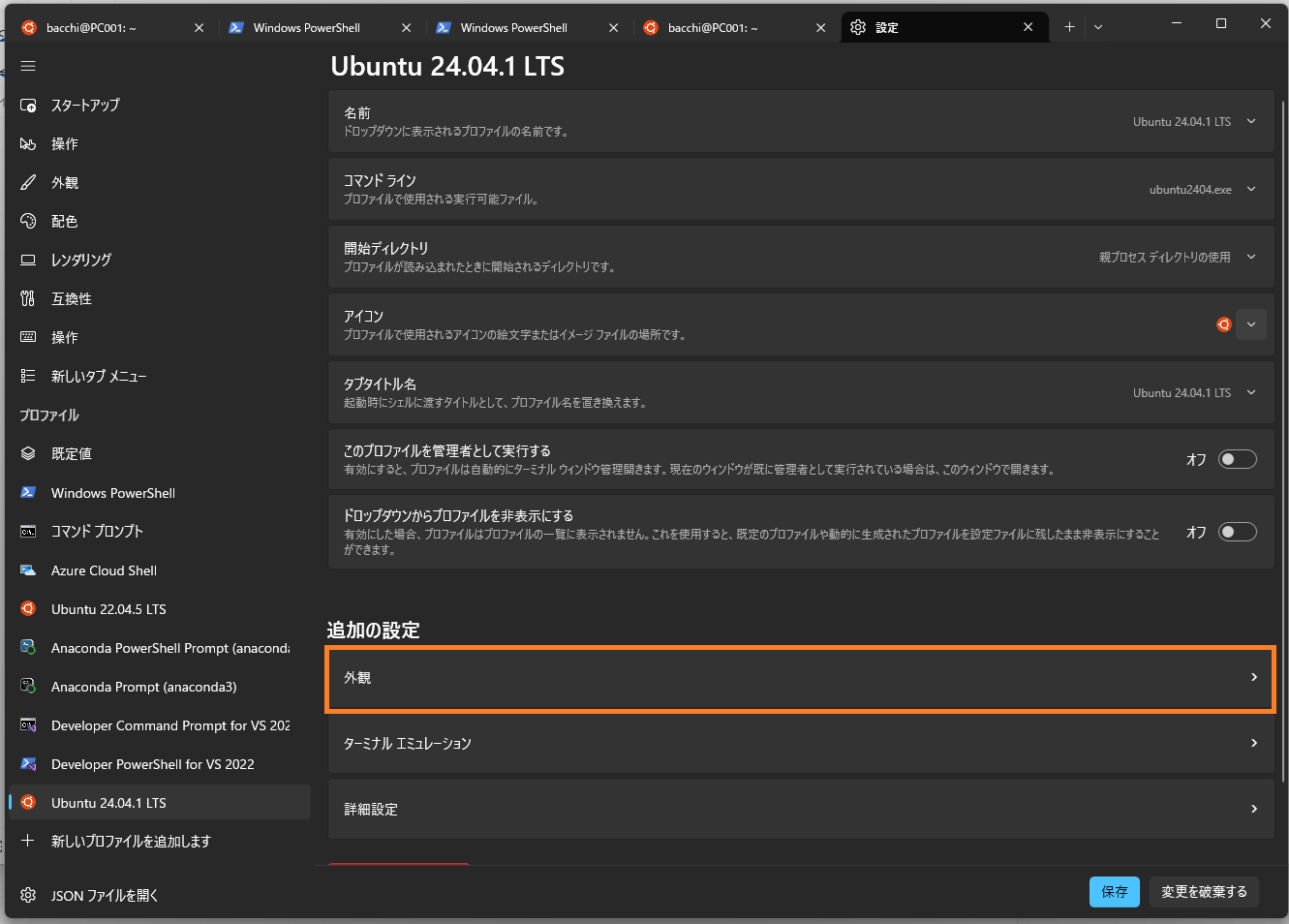The height and width of the screenshot is (924, 1289).
Task: Toggle このプロファイルを管理者として実行する switch
Action: coord(1237,459)
